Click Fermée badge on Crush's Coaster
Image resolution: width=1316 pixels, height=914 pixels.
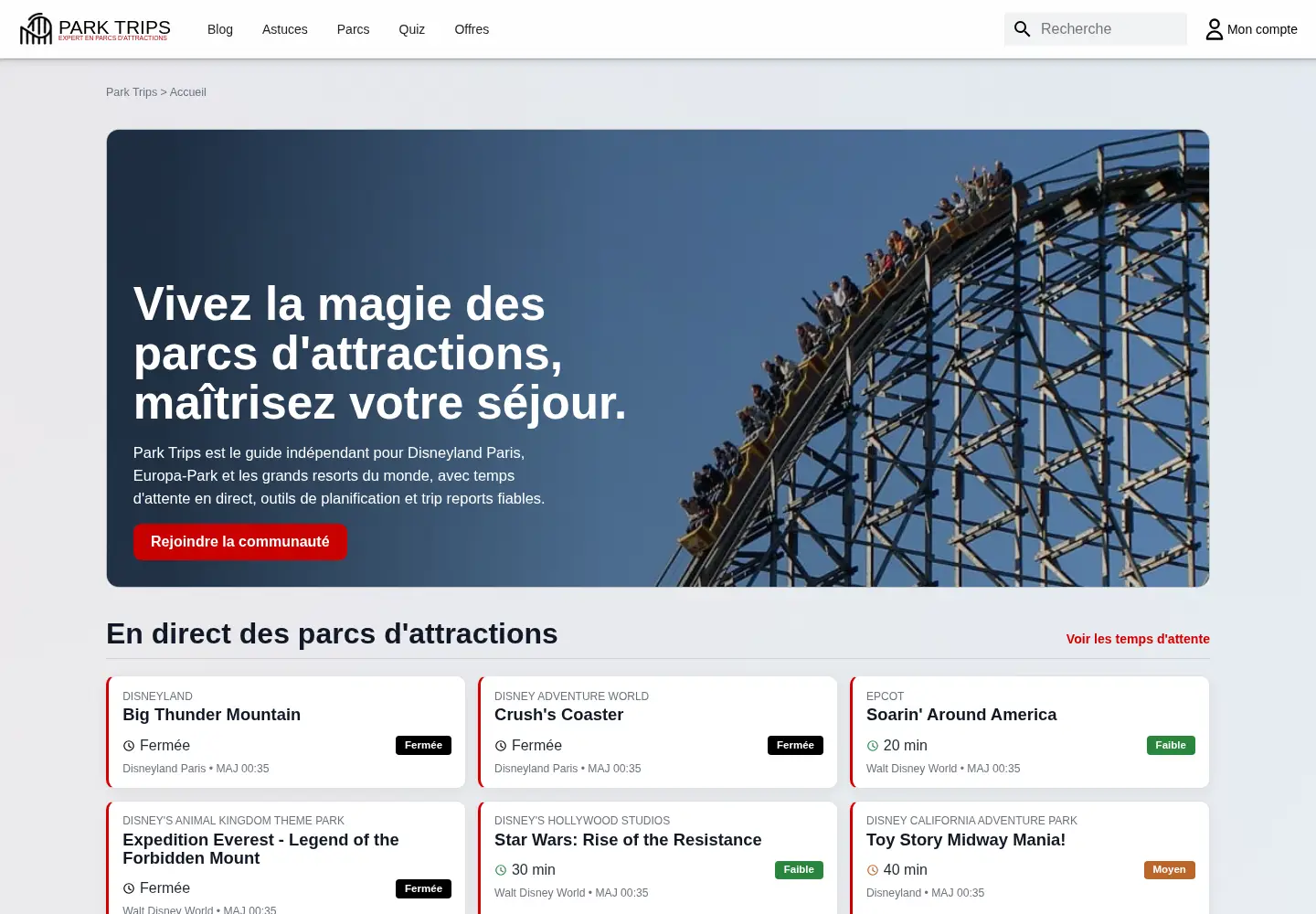coord(796,746)
